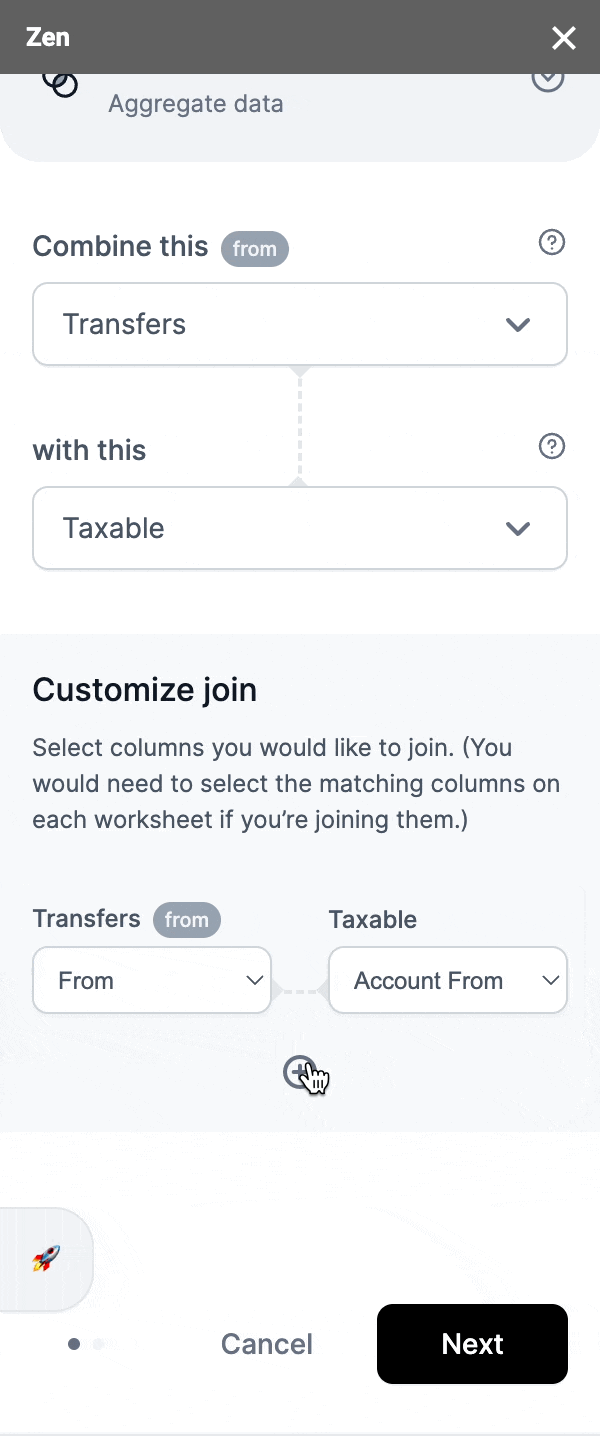Screen dimensions: 600x1436
Task: Click the second step indicator dot
Action: pos(98,1344)
